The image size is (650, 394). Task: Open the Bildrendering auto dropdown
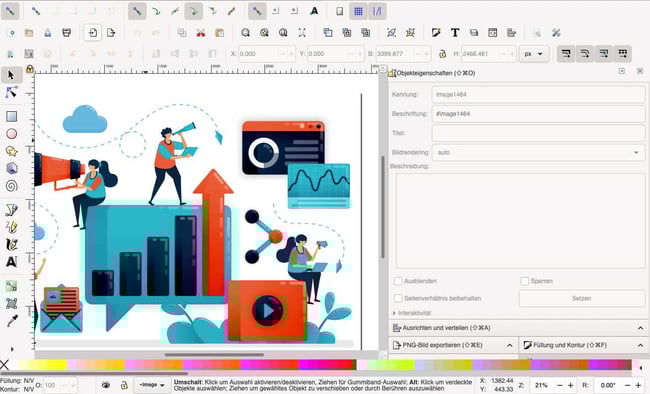[x=538, y=153]
